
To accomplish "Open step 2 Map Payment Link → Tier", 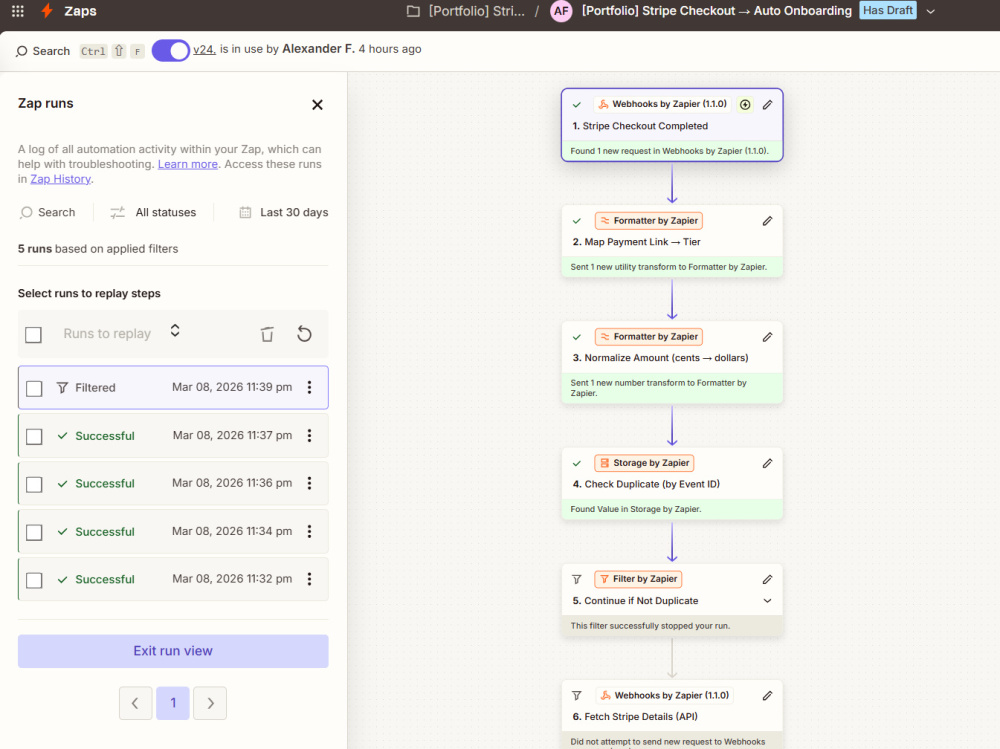I will click(x=636, y=242).
